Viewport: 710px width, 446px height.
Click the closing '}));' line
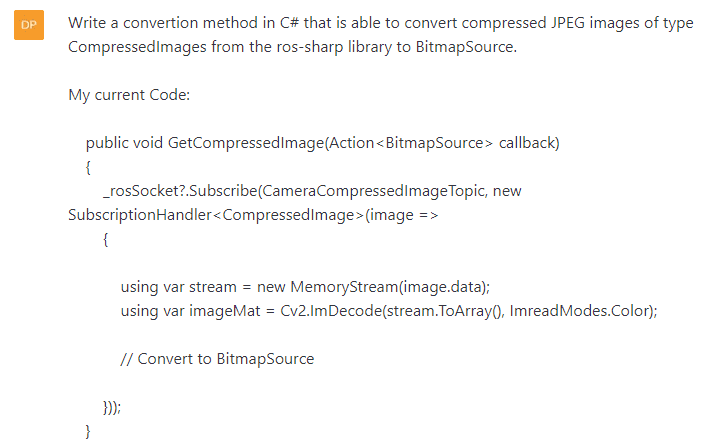[112, 408]
